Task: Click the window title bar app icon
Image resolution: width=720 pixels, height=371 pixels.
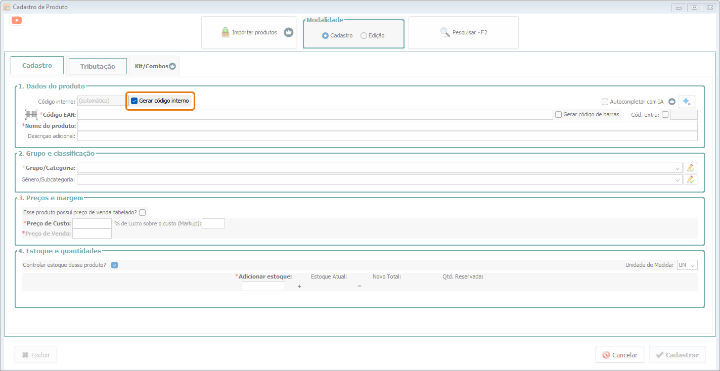Action: pos(7,7)
